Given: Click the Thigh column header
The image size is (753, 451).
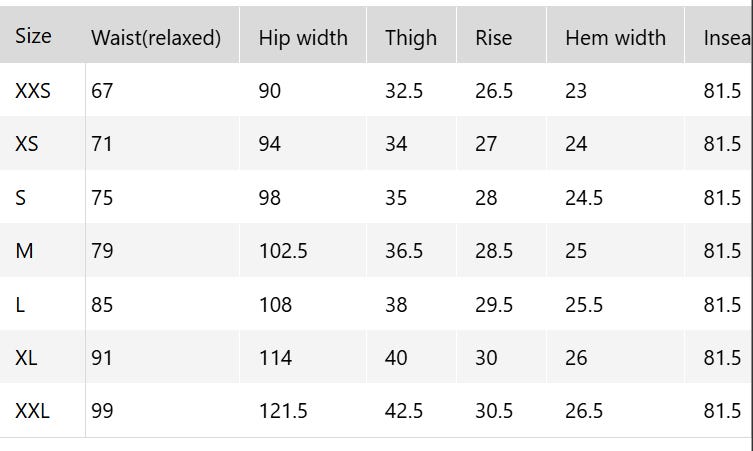Looking at the screenshot, I should click(411, 38).
